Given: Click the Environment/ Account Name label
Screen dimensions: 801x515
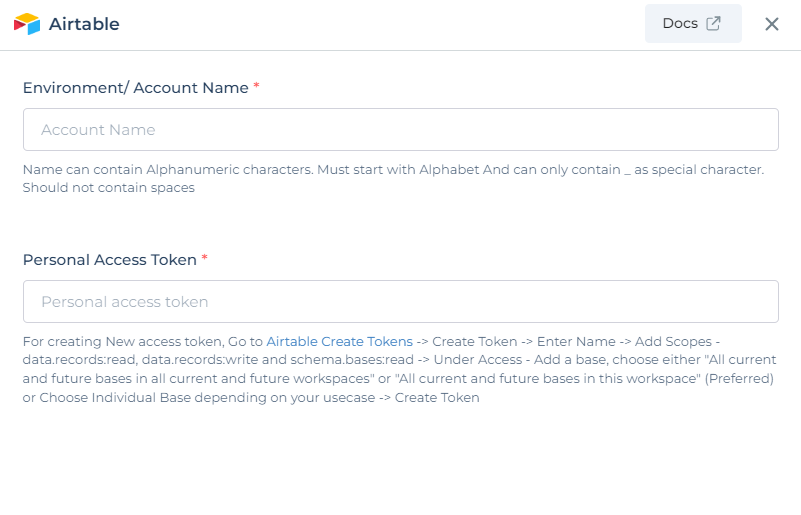Looking at the screenshot, I should coord(135,88).
